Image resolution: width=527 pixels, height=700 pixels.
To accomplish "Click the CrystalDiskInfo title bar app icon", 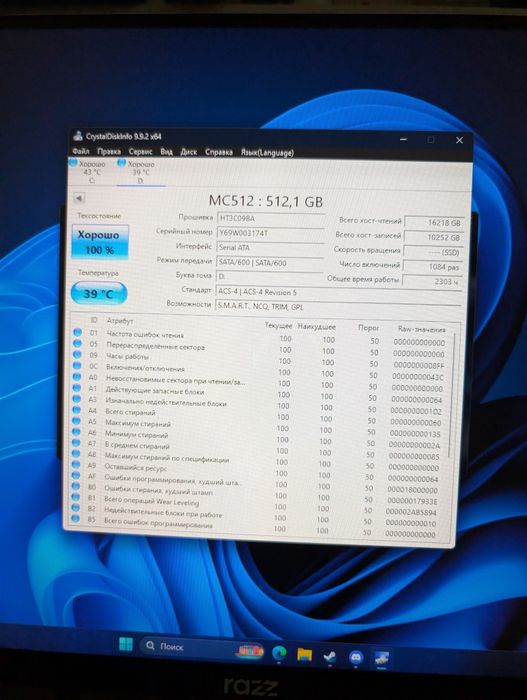I will tap(78, 136).
